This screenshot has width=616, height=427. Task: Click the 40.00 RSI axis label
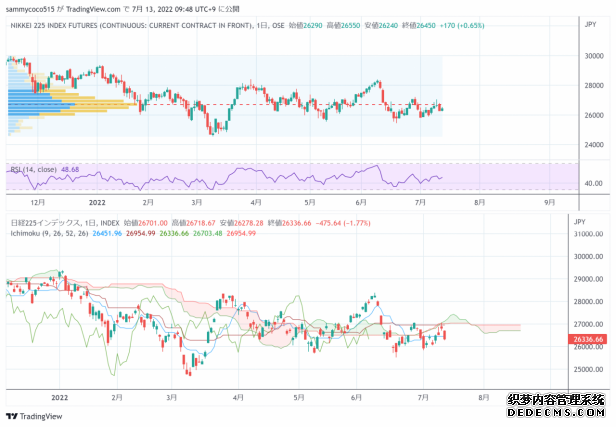(593, 183)
